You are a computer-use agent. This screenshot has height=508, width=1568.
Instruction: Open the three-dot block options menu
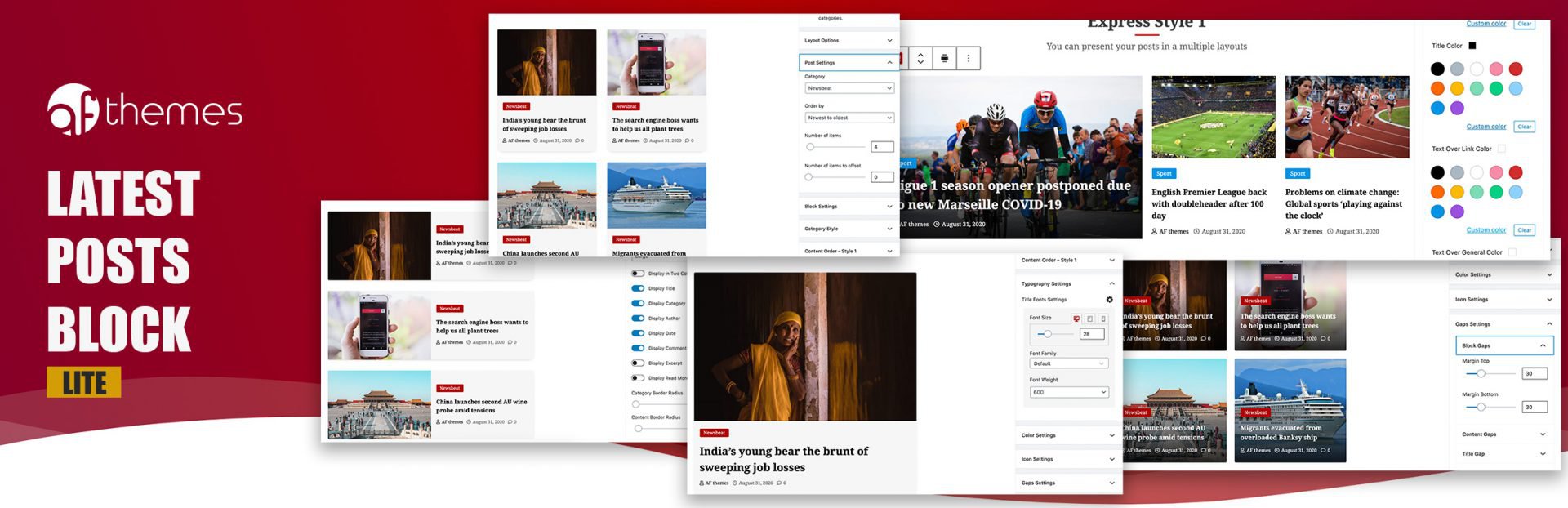(969, 58)
